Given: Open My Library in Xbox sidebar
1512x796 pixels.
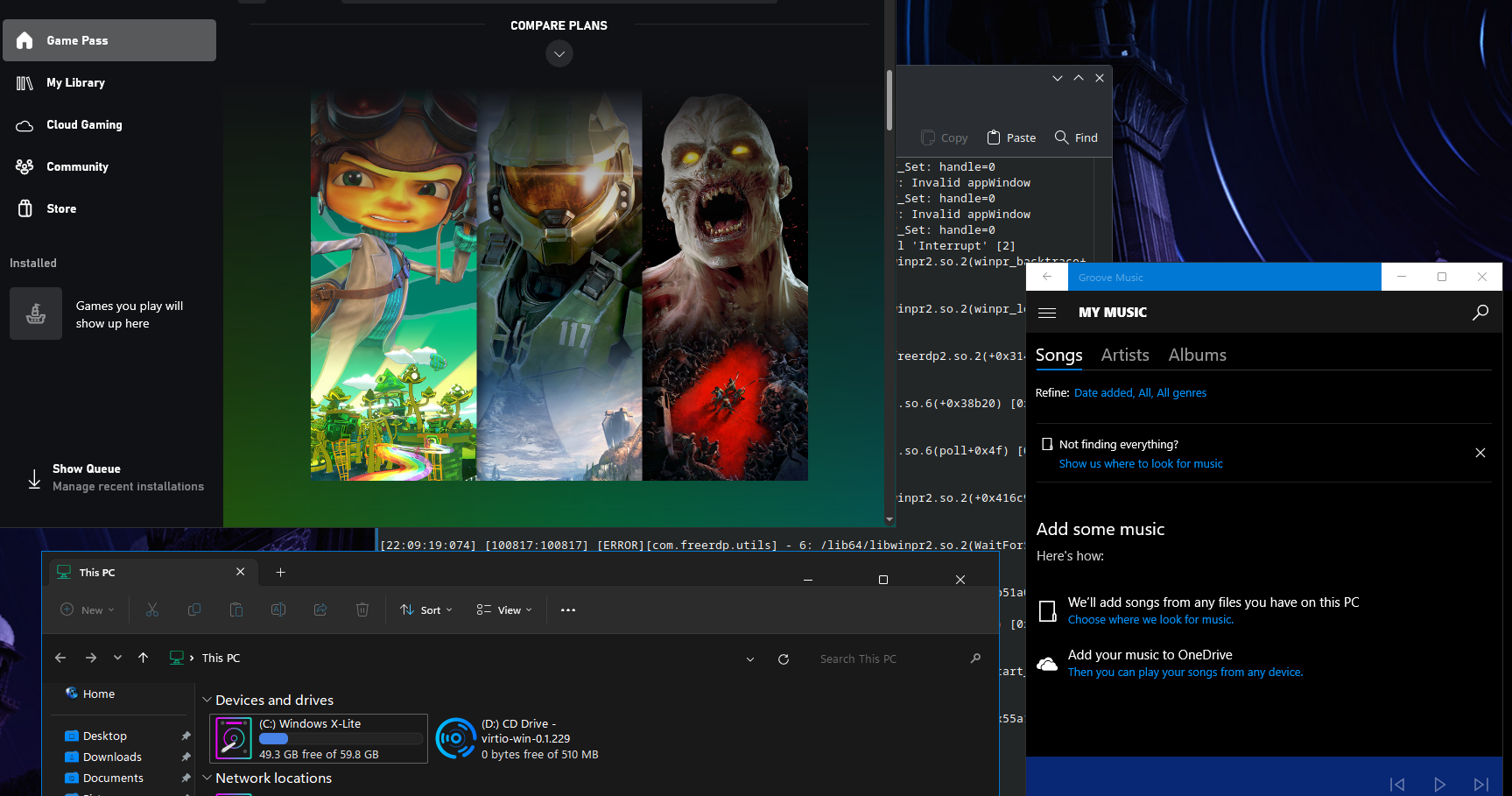Looking at the screenshot, I should point(109,82).
